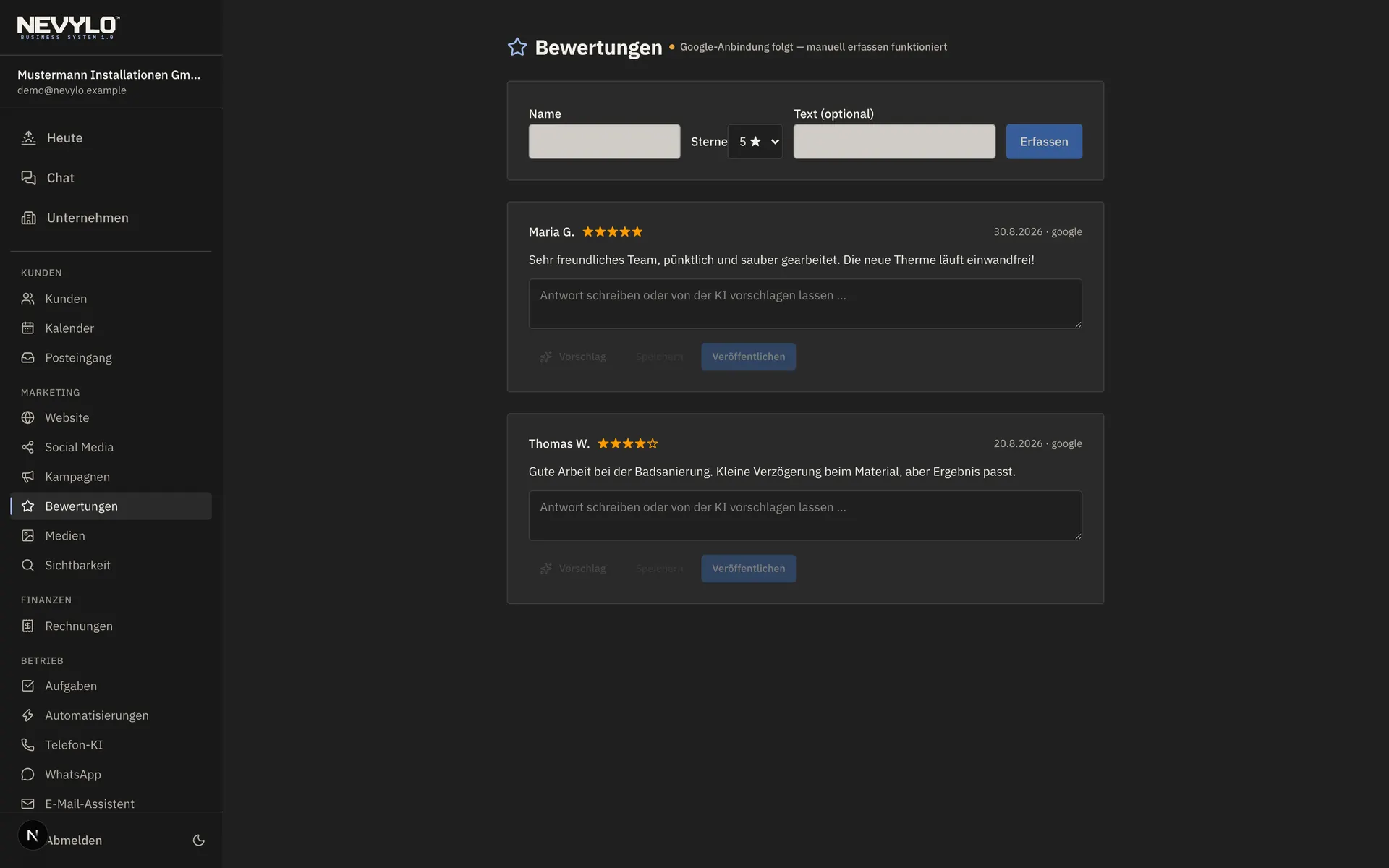Click the Kunden people icon
Screen dimensions: 1389x868
(27, 299)
